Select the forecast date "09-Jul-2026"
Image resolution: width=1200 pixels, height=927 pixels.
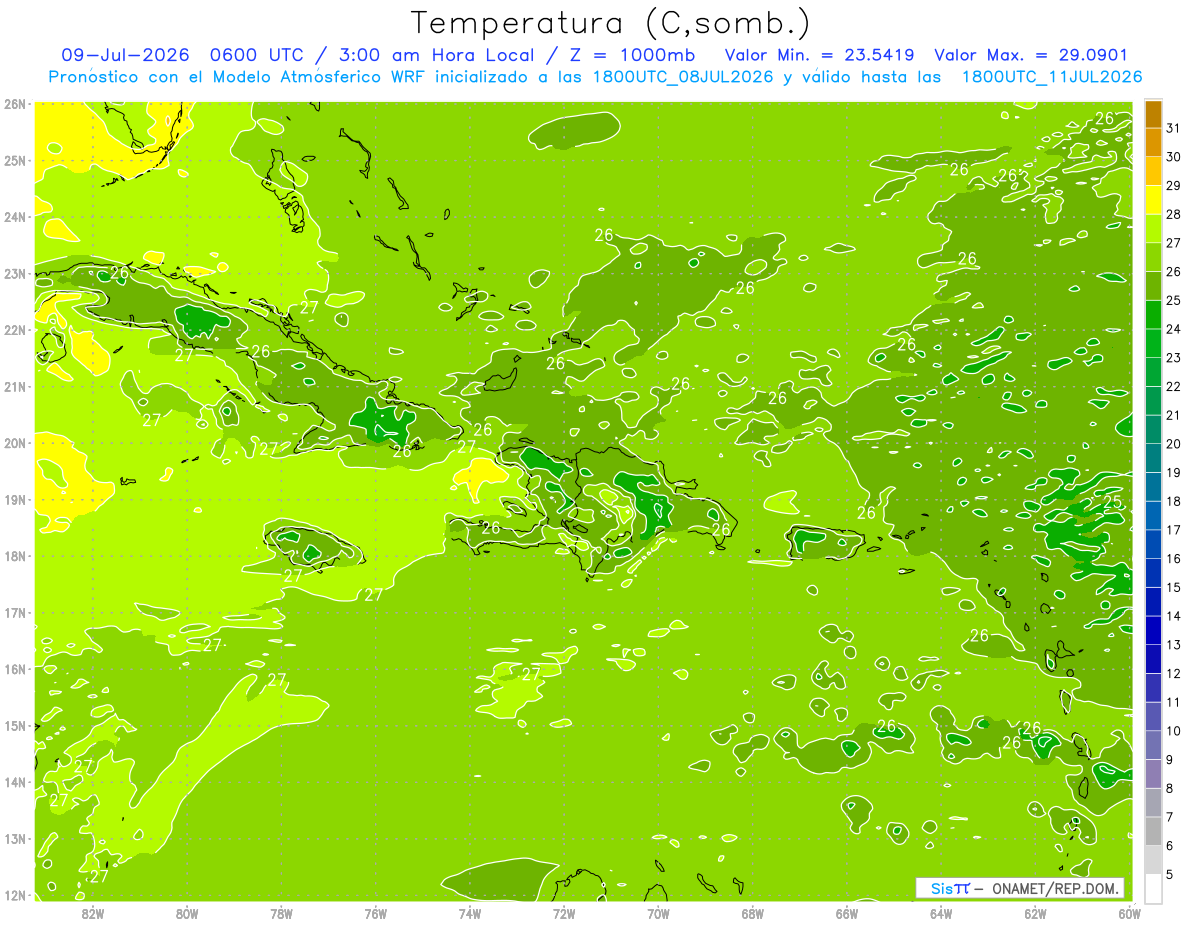[x=126, y=55]
